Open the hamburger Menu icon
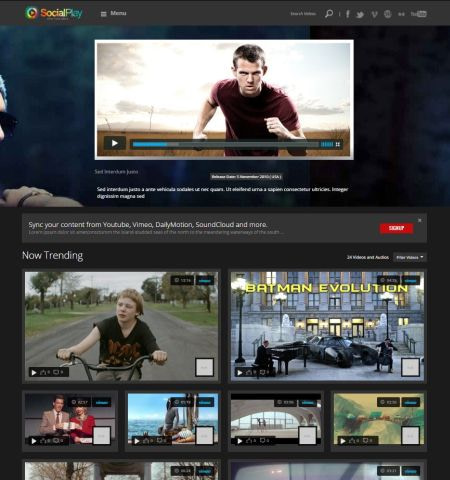450x480 pixels. tap(104, 14)
